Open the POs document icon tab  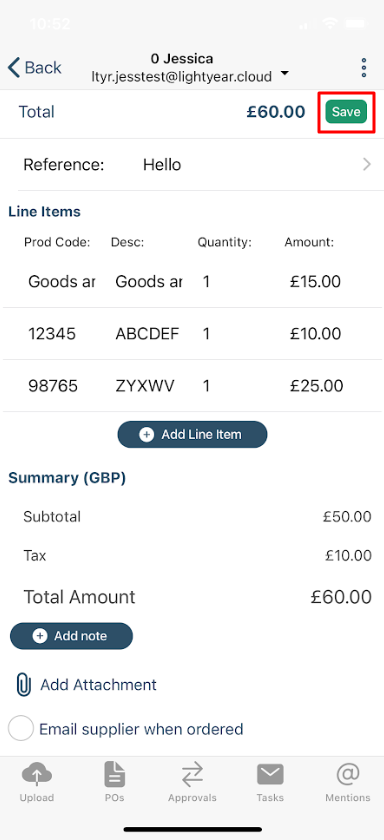click(x=115, y=774)
